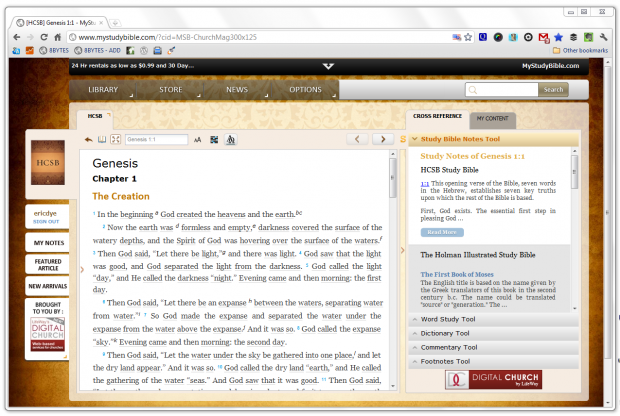The width and height of the screenshot is (620, 416).
Task: Click SIGN OUT under ericdye
Action: click(46, 222)
